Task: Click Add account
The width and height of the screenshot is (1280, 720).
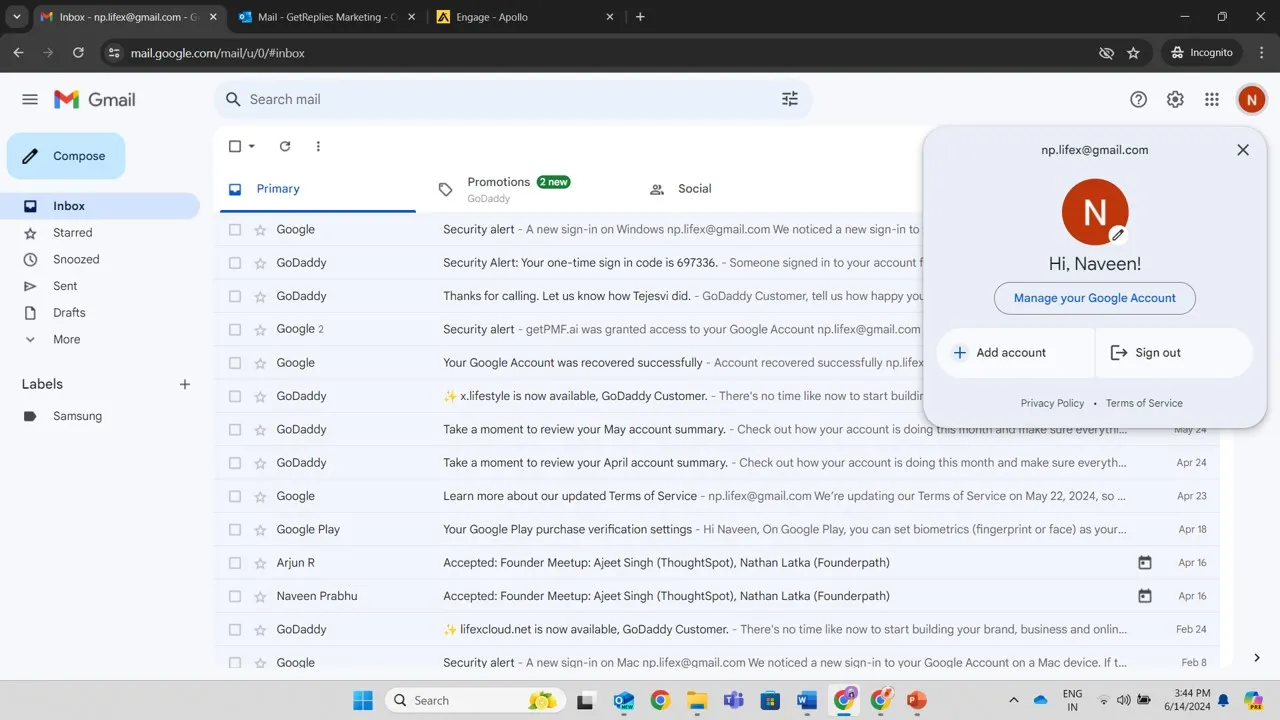Action: tap(1015, 353)
